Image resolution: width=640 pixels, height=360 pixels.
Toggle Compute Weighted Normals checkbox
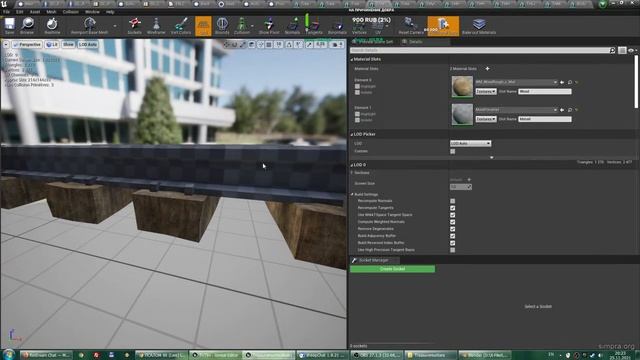(x=453, y=222)
